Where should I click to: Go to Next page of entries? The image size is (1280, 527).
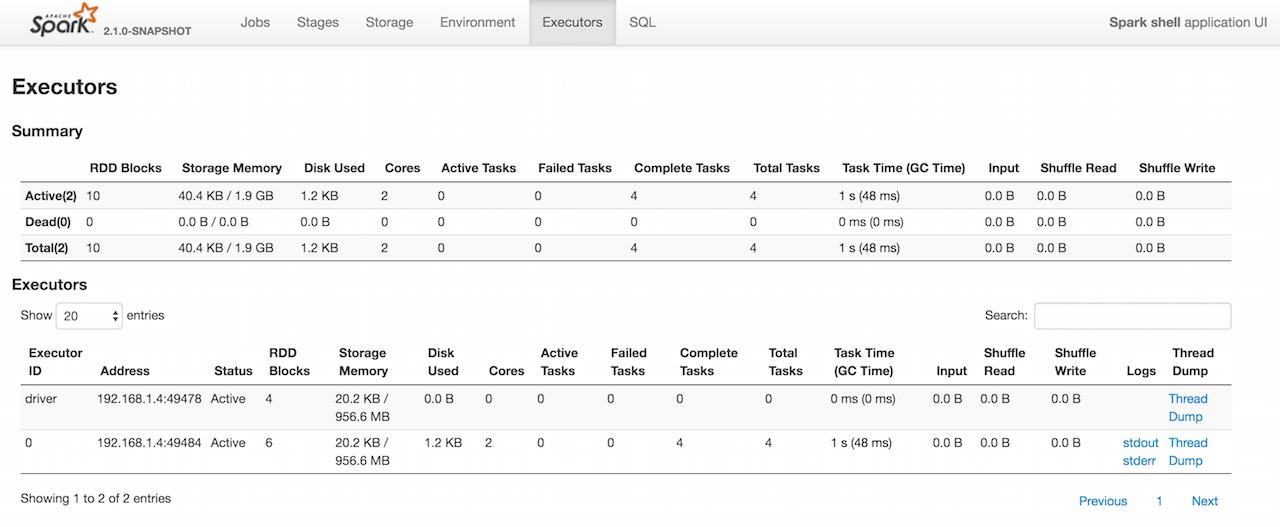point(1204,501)
